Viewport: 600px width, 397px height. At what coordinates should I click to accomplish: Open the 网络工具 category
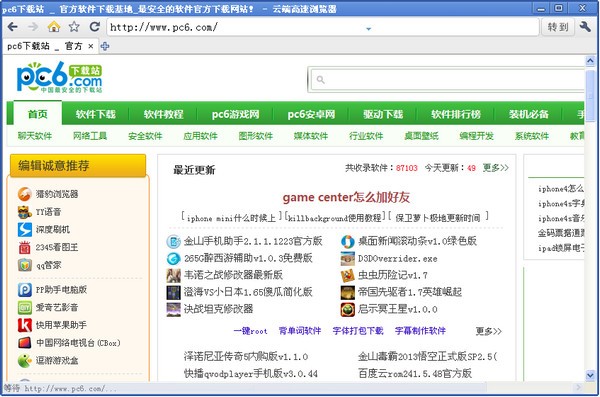90,136
